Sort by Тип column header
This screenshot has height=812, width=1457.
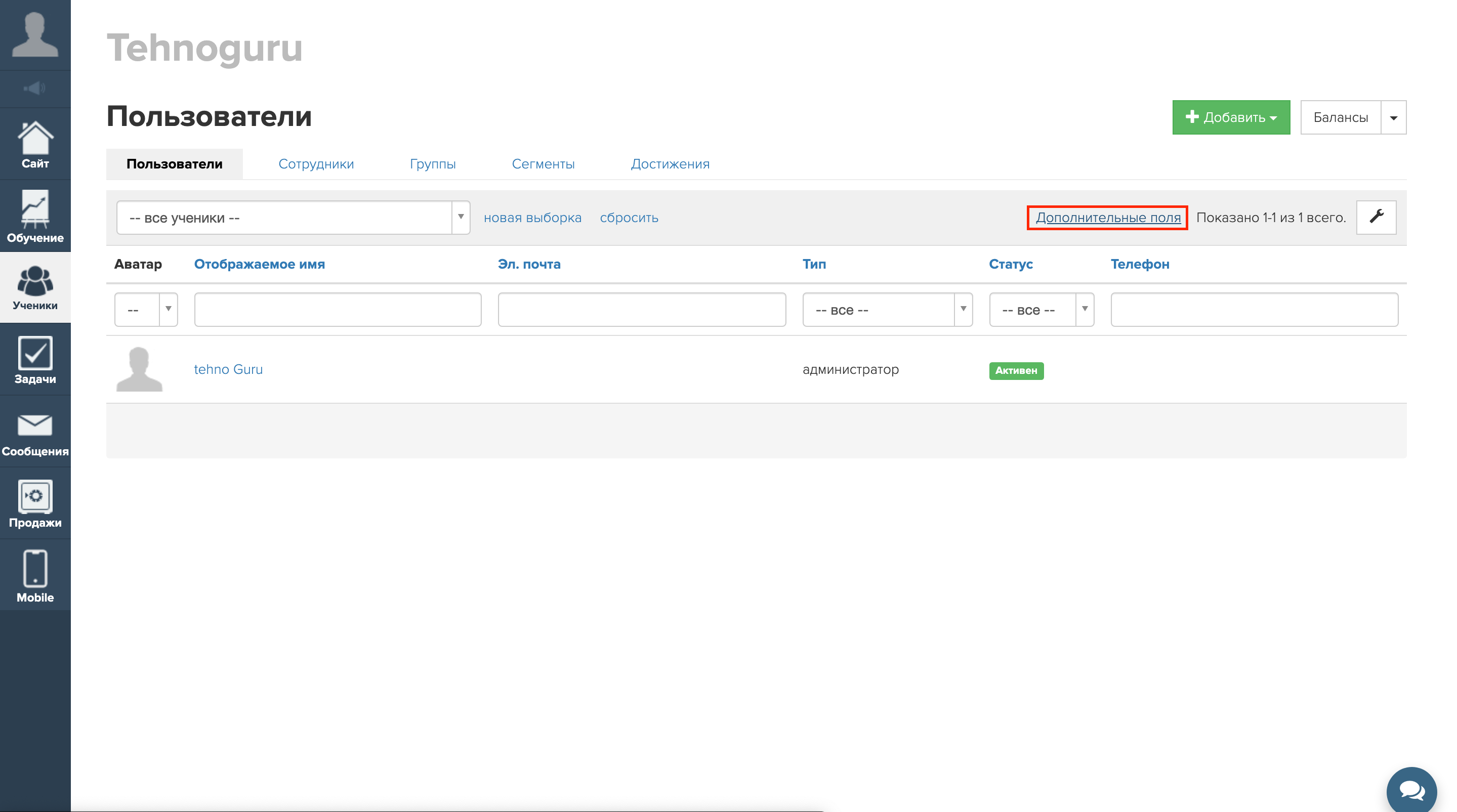tap(814, 264)
